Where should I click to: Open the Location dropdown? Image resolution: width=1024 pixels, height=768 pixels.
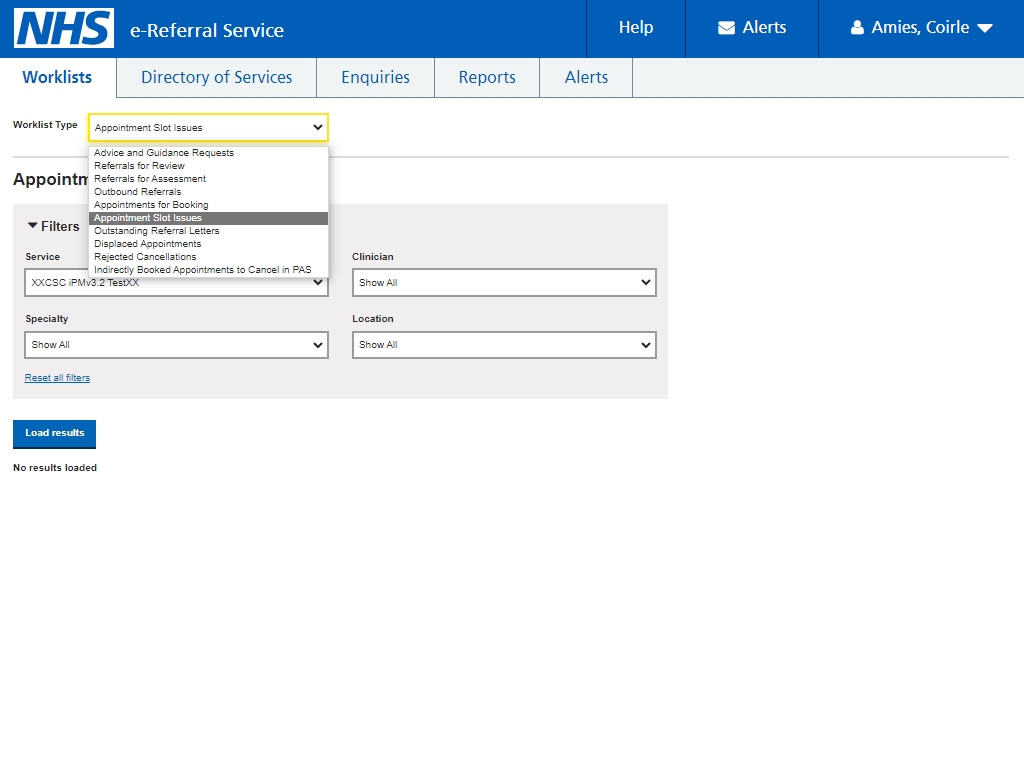pyautogui.click(x=504, y=345)
